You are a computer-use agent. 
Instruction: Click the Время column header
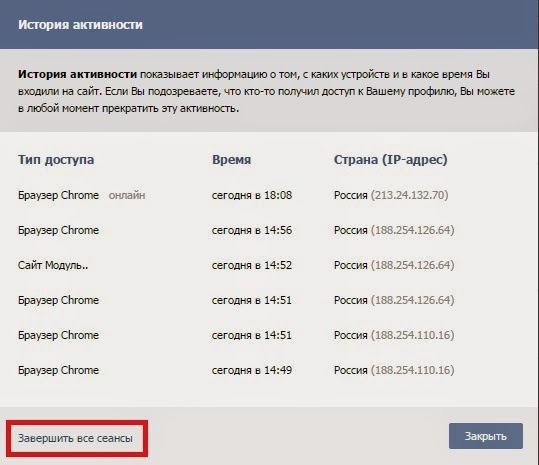[231, 160]
